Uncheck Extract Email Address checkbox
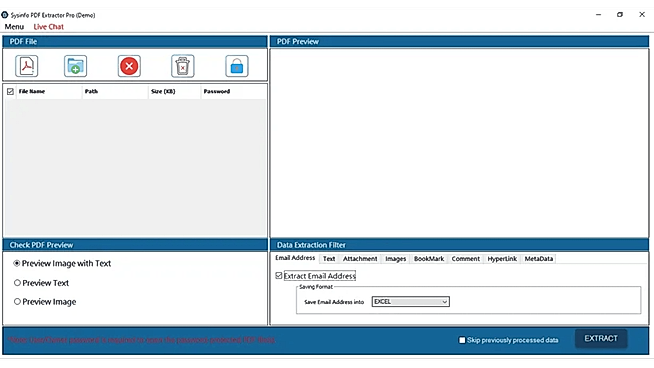 (x=279, y=276)
